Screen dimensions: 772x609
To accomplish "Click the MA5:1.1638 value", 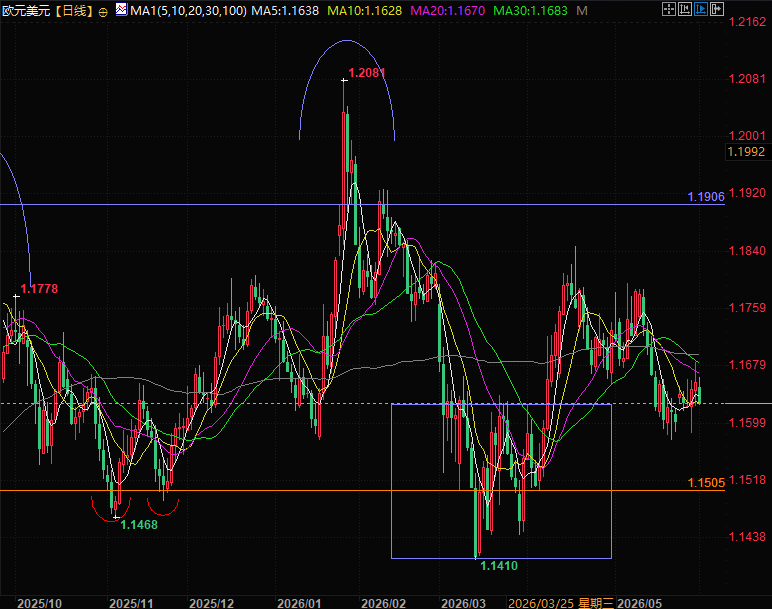I will coord(285,11).
